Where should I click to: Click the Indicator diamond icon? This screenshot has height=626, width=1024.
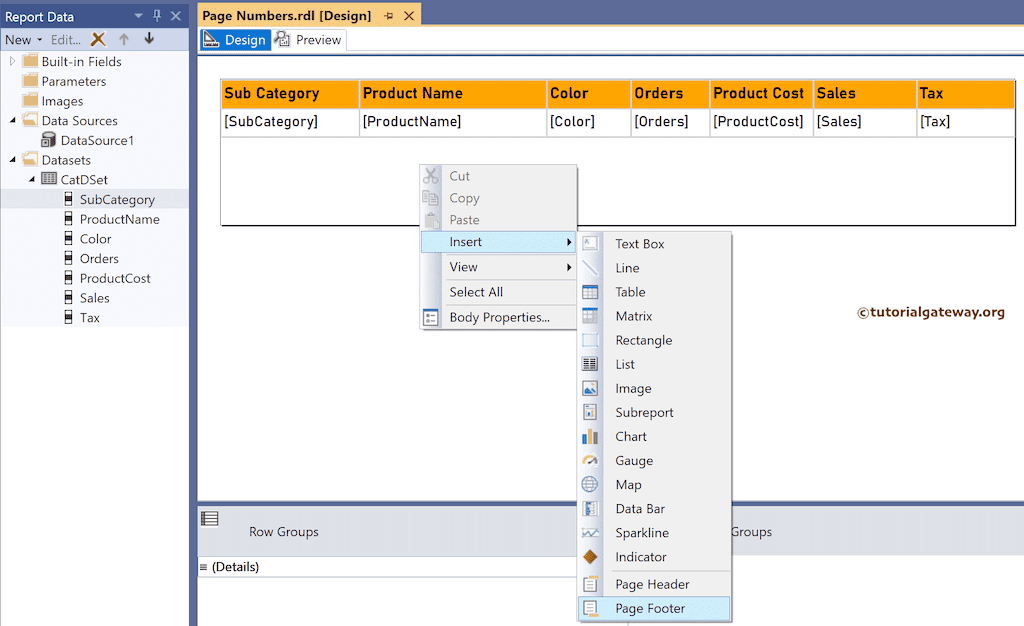590,557
